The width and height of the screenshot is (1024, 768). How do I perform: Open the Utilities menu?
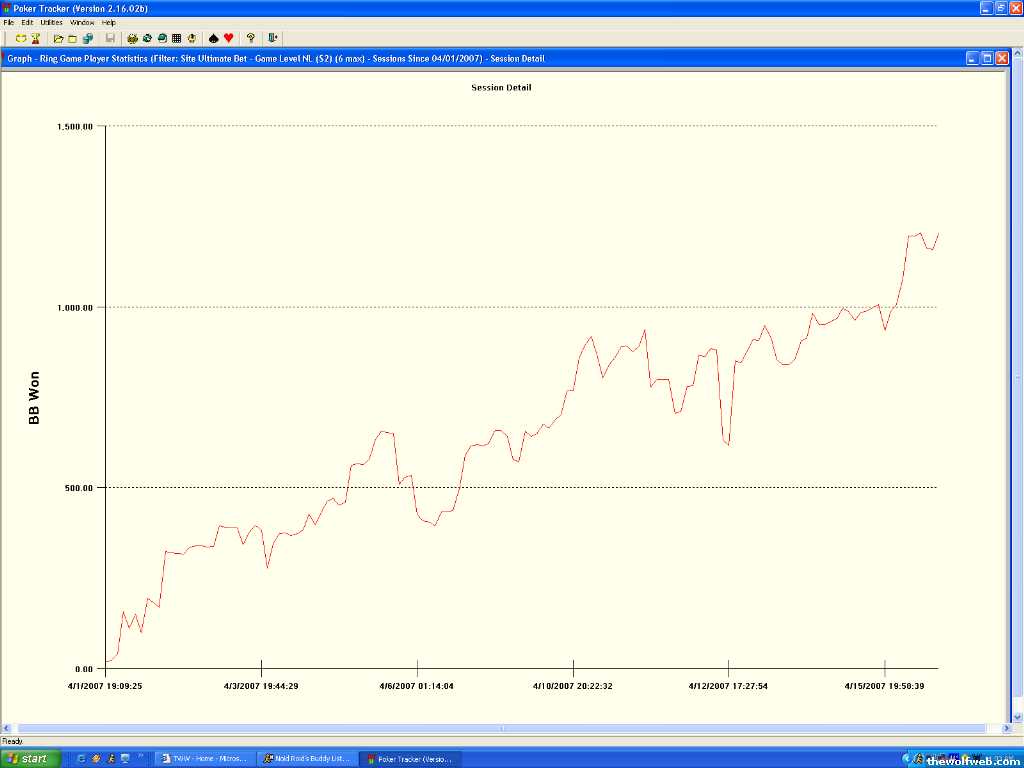point(51,22)
